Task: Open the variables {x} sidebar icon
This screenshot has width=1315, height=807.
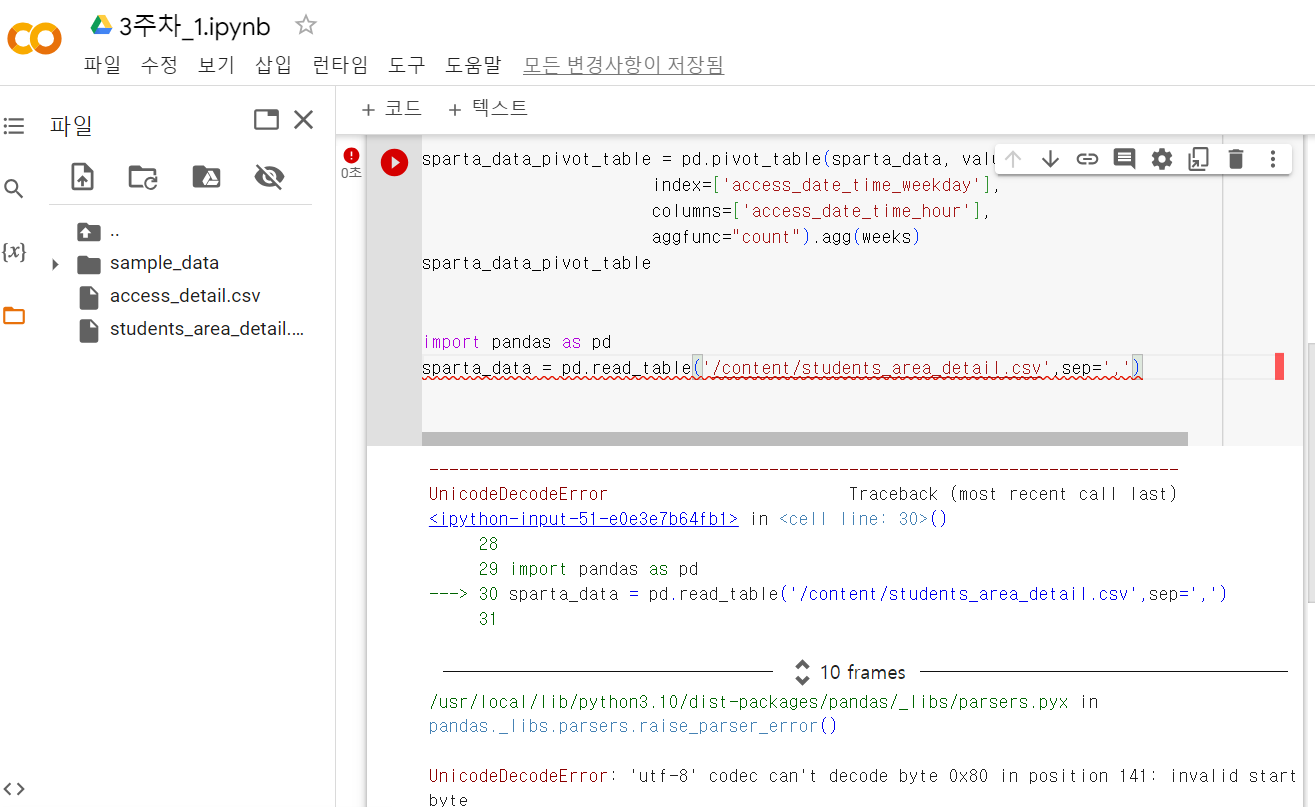Action: (14, 252)
